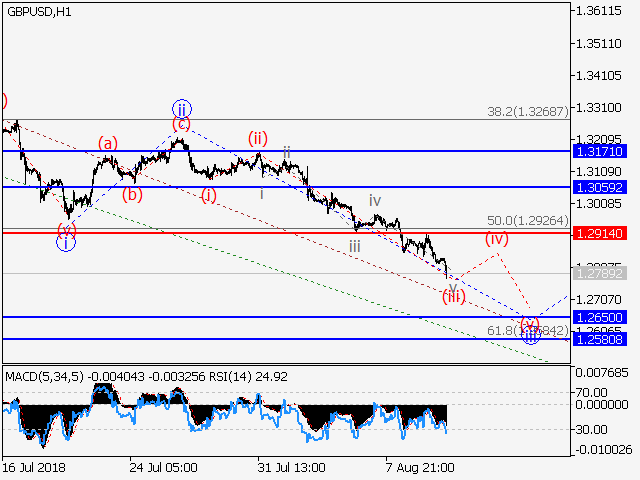The width and height of the screenshot is (640, 480).
Task: Click the gray 1.27892 current price tag
Action: point(600,272)
